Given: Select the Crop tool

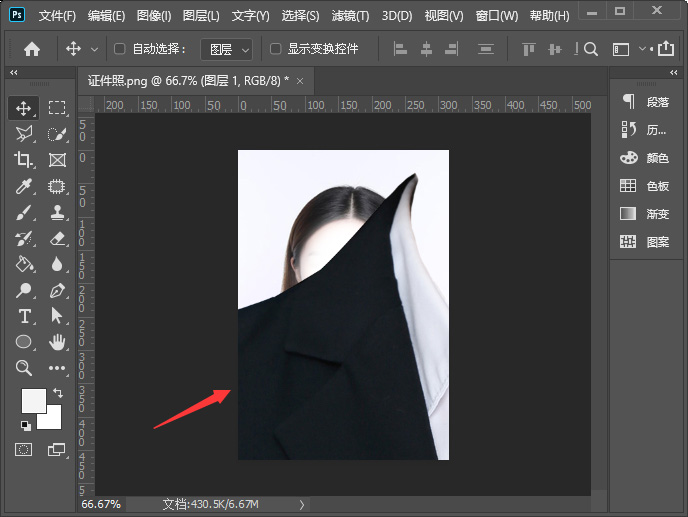Looking at the screenshot, I should tap(25, 160).
